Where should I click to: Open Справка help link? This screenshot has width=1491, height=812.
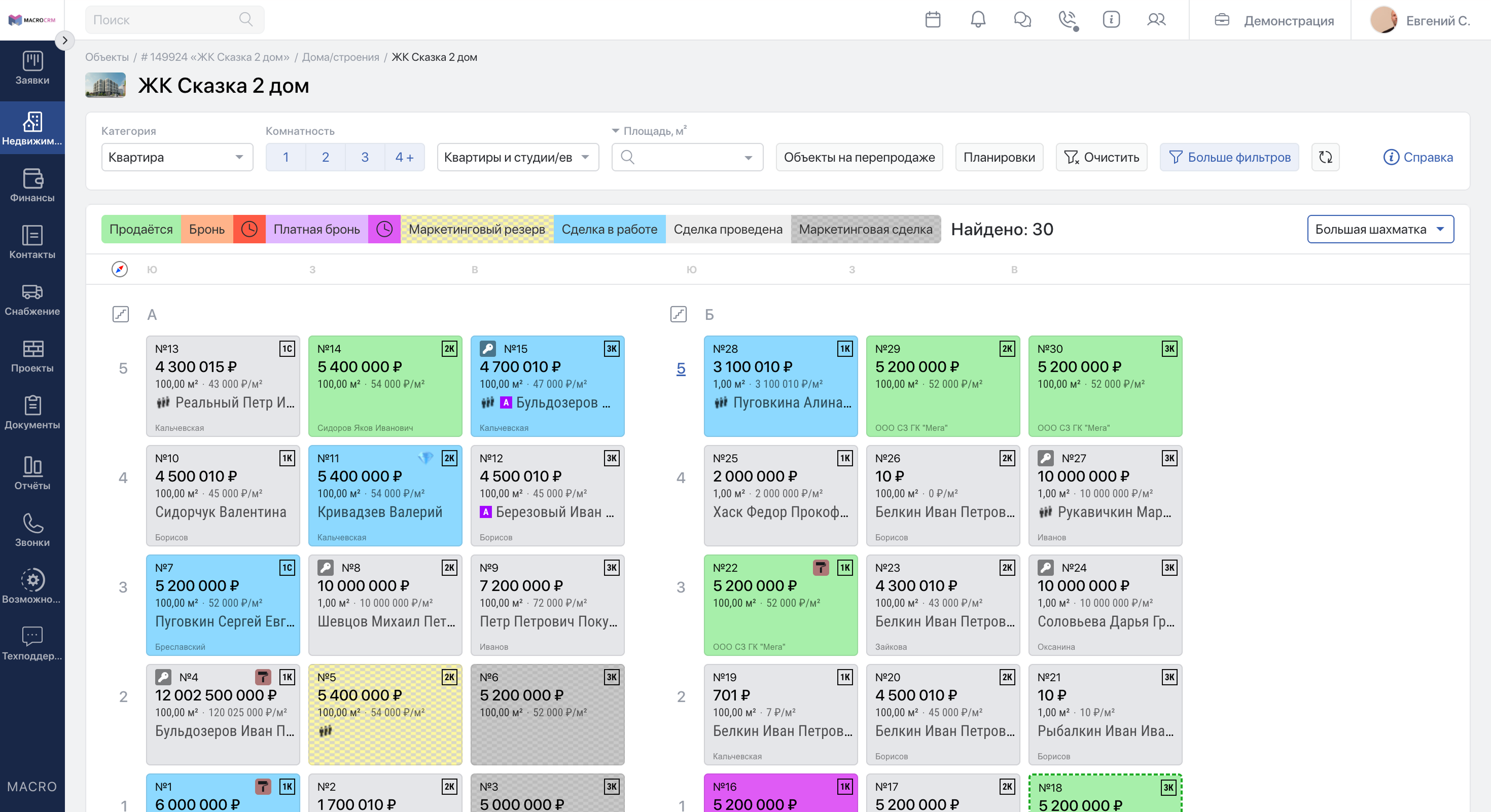click(x=1418, y=157)
